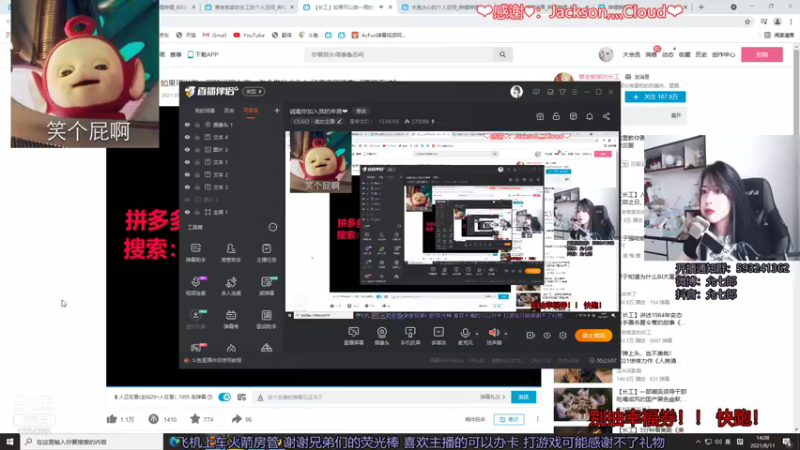Click the 修改 button beside the stream title
800x450 pixels.
361,111
